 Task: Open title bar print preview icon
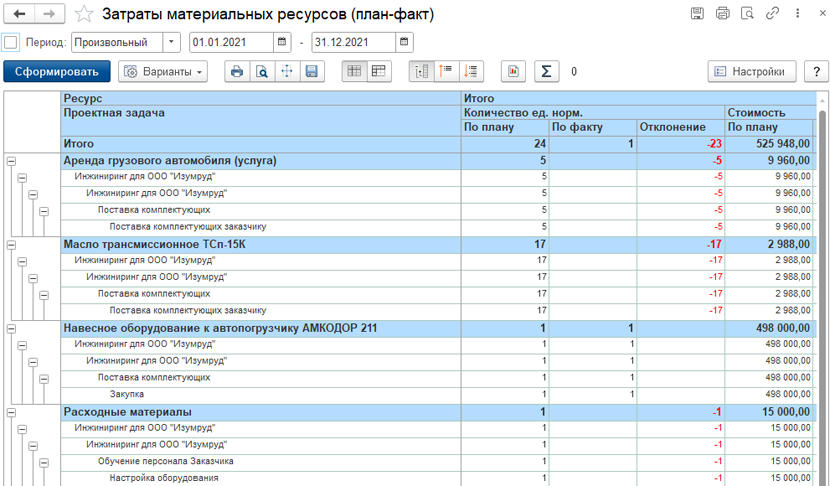coord(747,13)
